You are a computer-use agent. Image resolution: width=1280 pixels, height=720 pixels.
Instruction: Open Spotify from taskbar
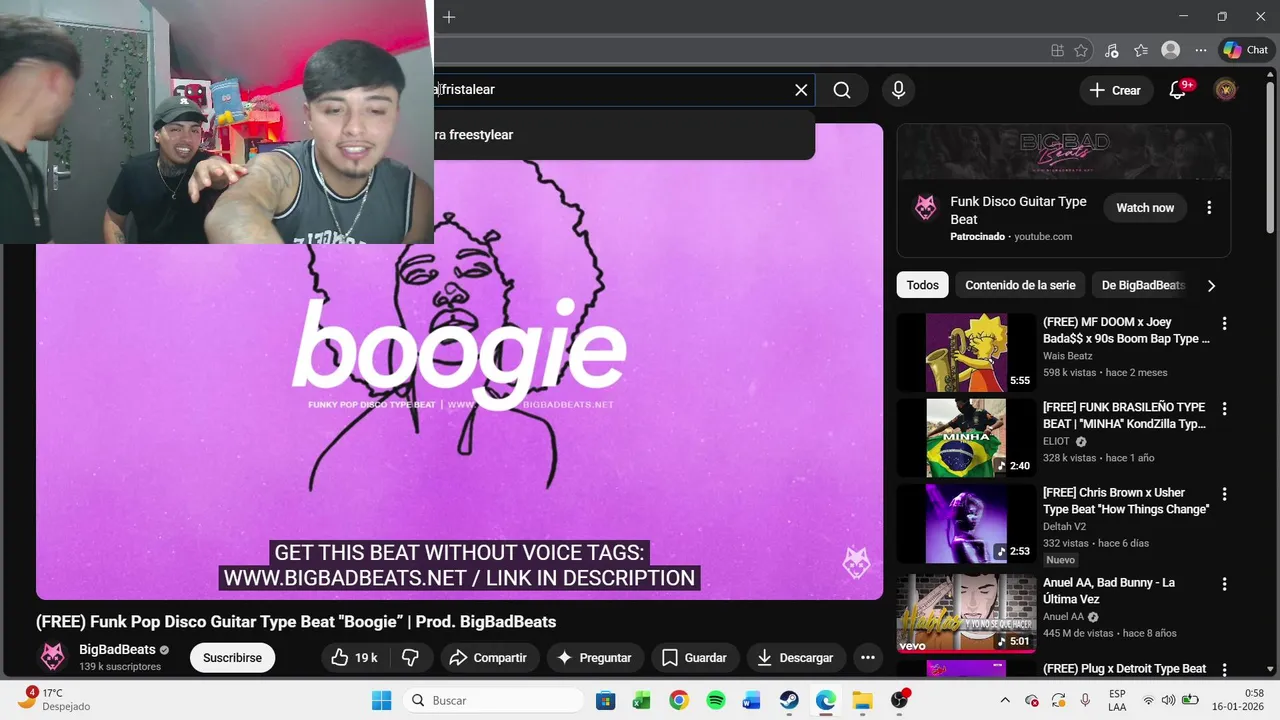716,700
